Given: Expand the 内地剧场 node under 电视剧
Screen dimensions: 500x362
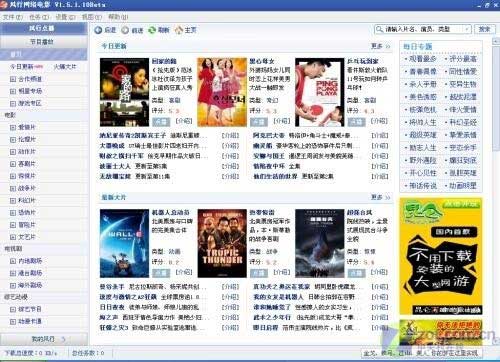Looking at the screenshot, I should 13,261.
